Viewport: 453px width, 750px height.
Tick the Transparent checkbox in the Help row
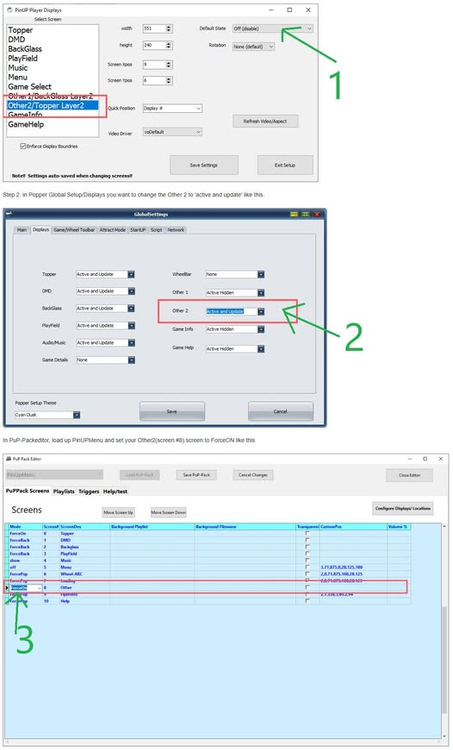point(307,601)
